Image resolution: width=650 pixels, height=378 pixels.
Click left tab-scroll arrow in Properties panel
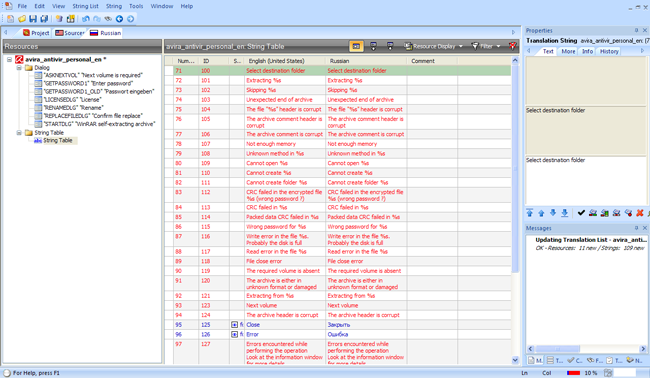coord(529,51)
